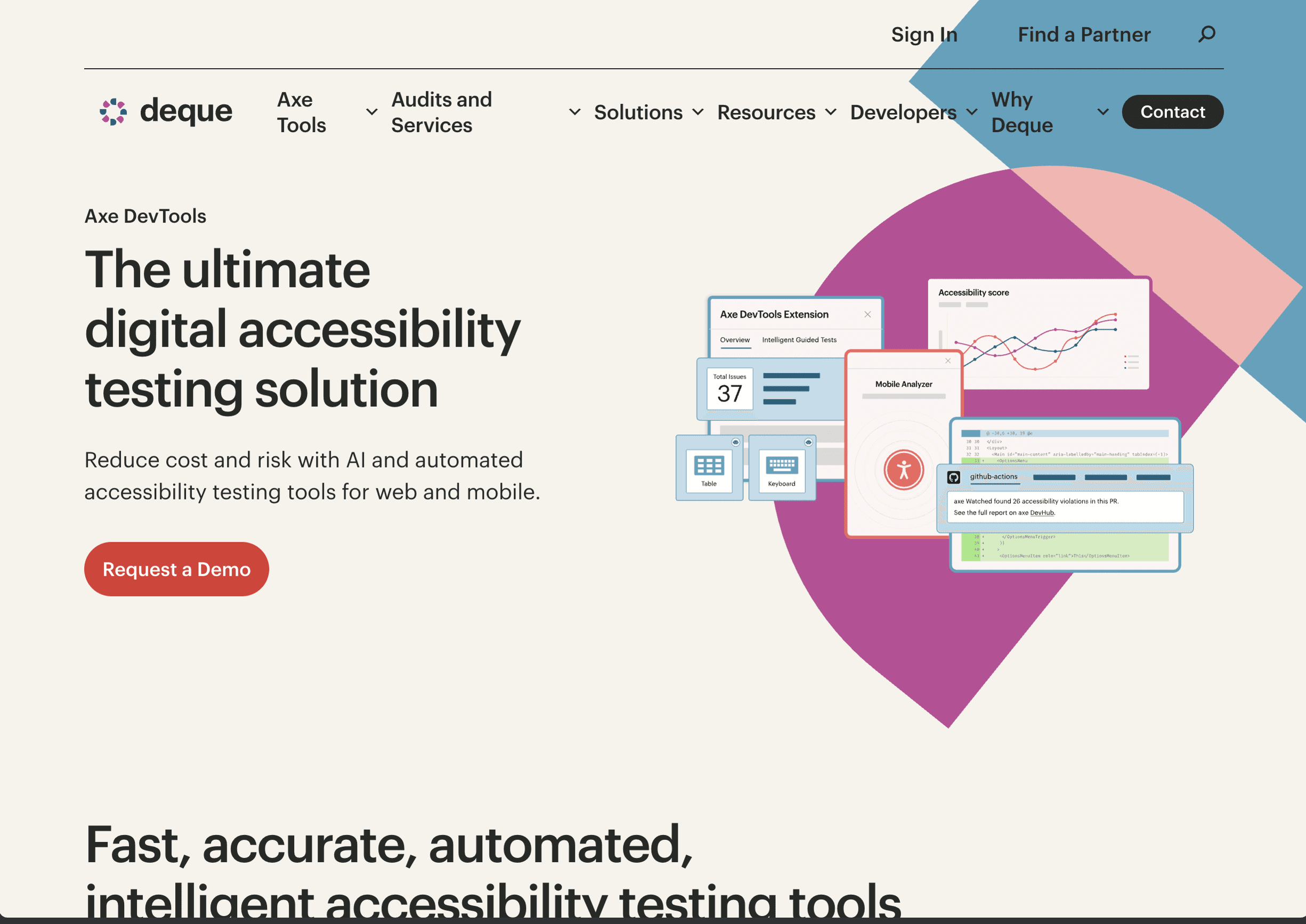Open the Sign In link
This screenshot has height=924, width=1306.
tap(924, 35)
